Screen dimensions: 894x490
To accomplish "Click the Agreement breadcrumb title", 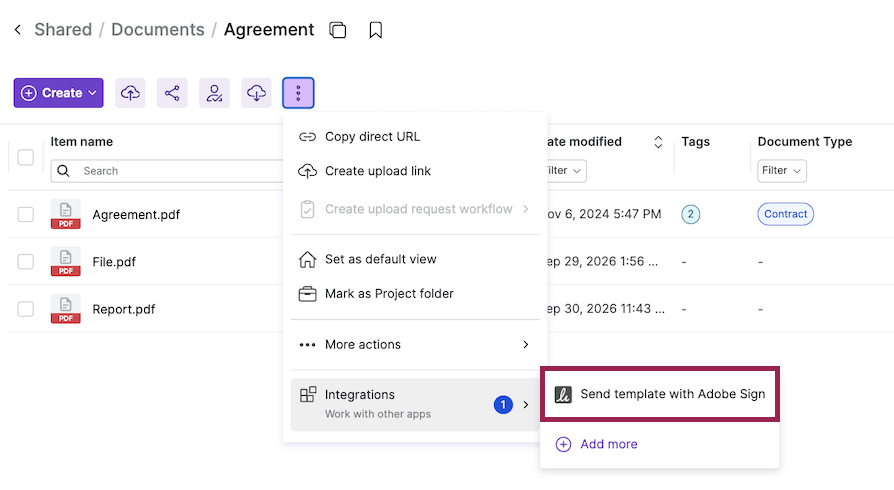I will coord(269,30).
